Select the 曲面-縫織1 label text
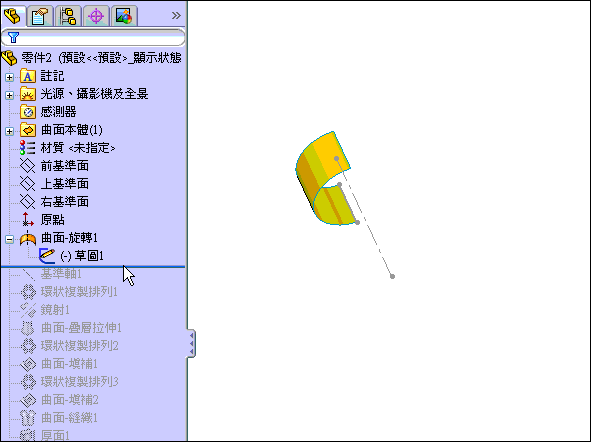 (x=69, y=418)
